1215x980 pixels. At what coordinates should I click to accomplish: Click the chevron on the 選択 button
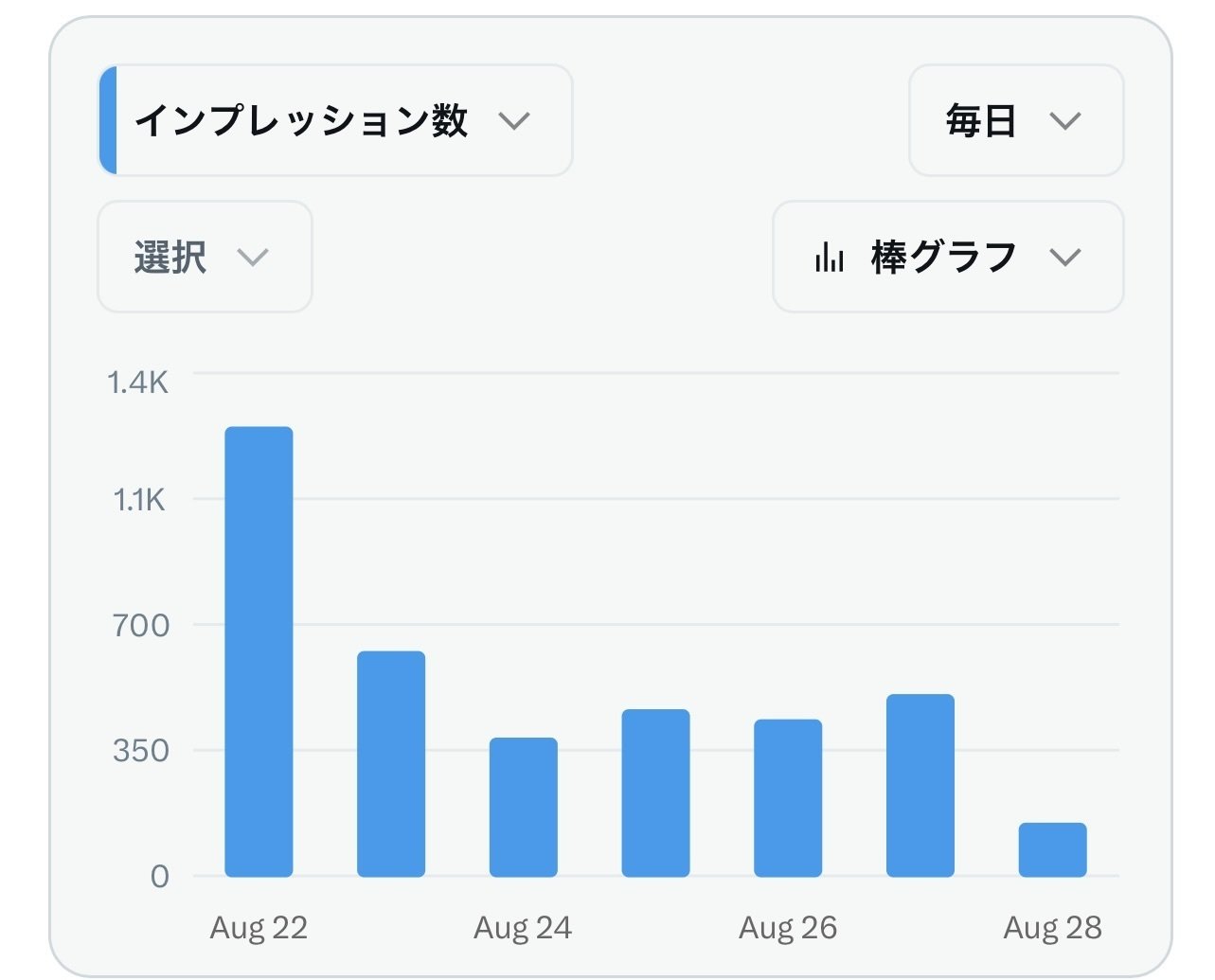click(253, 257)
